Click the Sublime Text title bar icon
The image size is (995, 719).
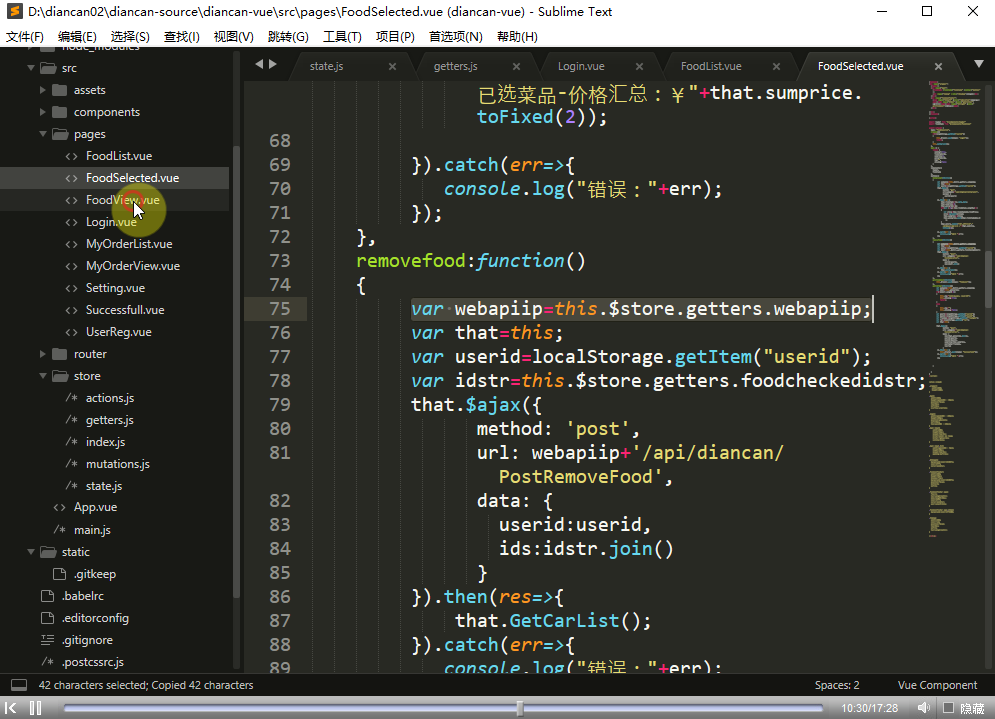coord(14,11)
